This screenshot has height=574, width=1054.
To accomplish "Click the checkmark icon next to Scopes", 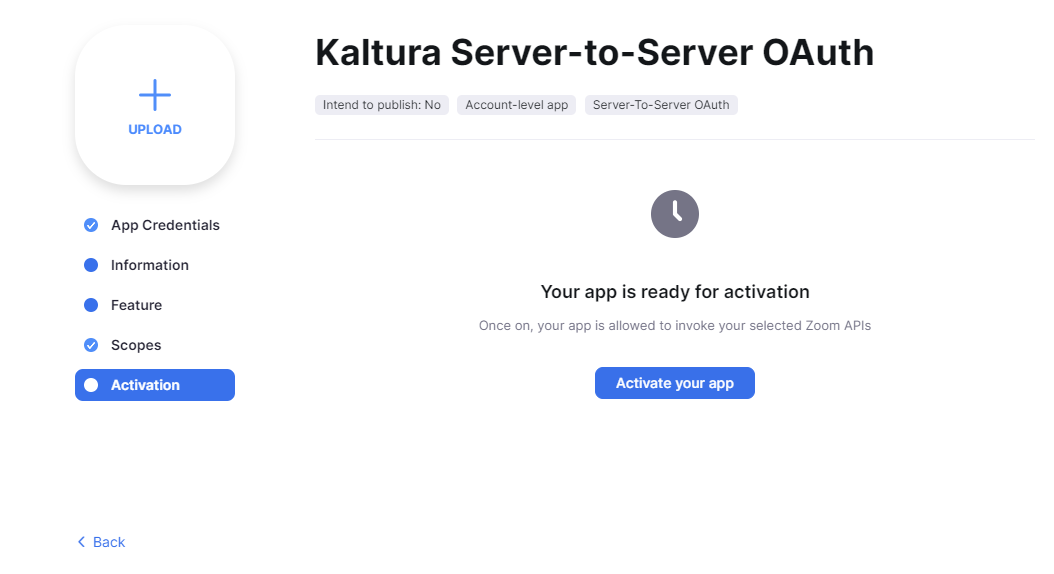I will click(x=91, y=345).
